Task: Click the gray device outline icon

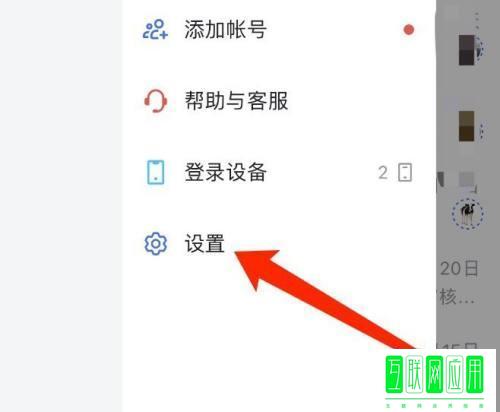Action: point(405,172)
